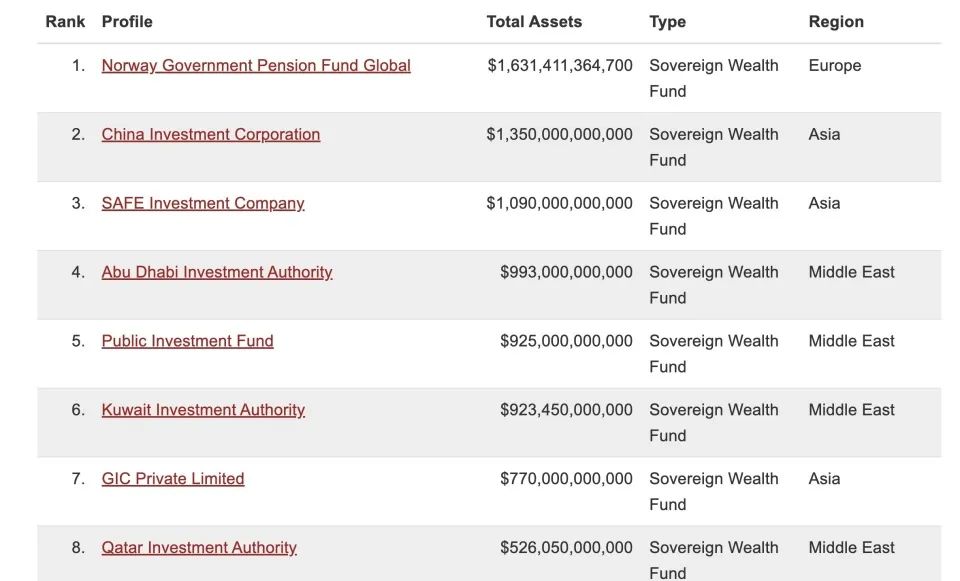Select the $526,050,000,000 assets cell

pos(566,549)
